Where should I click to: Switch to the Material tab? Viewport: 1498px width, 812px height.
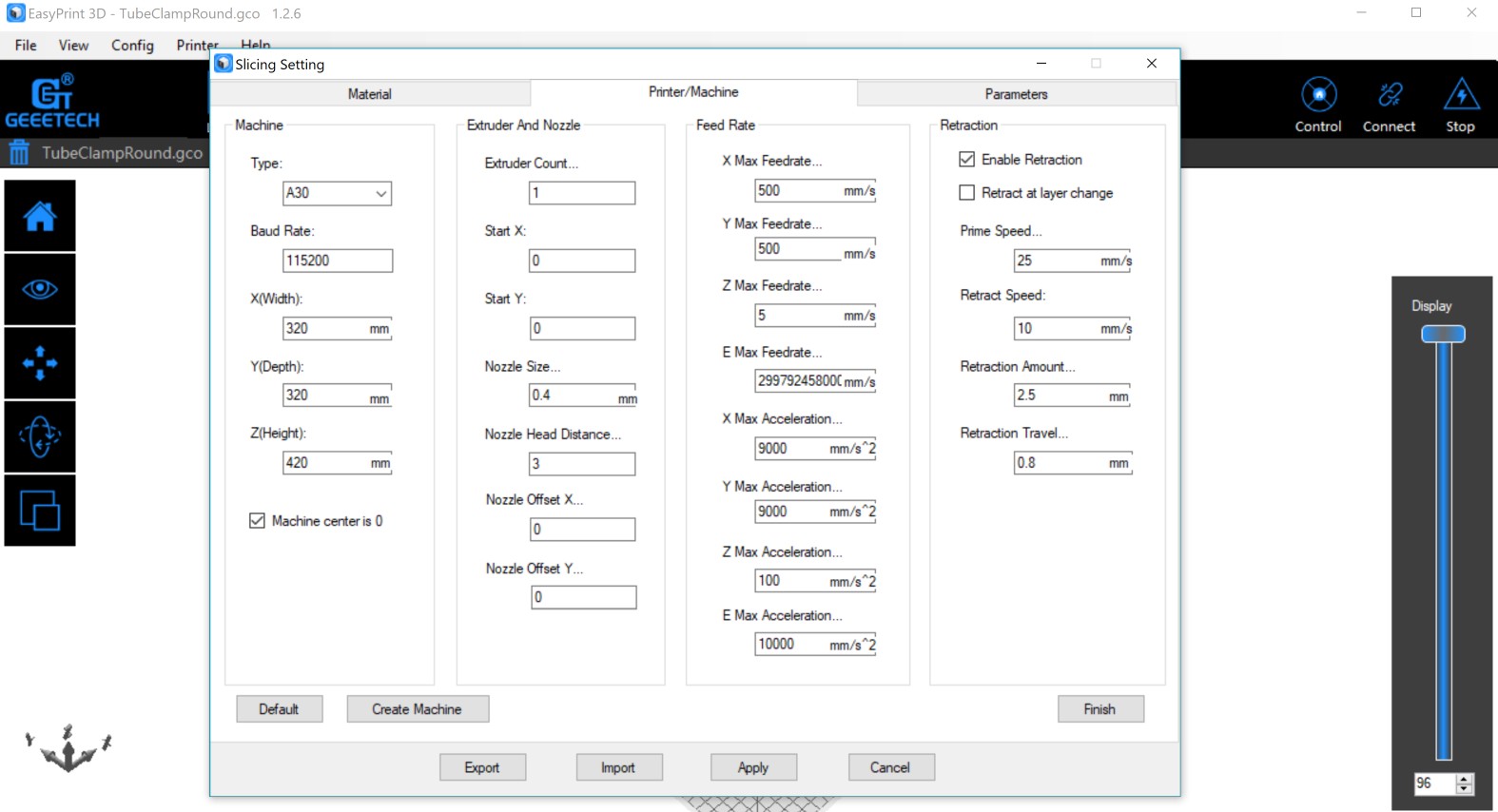click(369, 94)
